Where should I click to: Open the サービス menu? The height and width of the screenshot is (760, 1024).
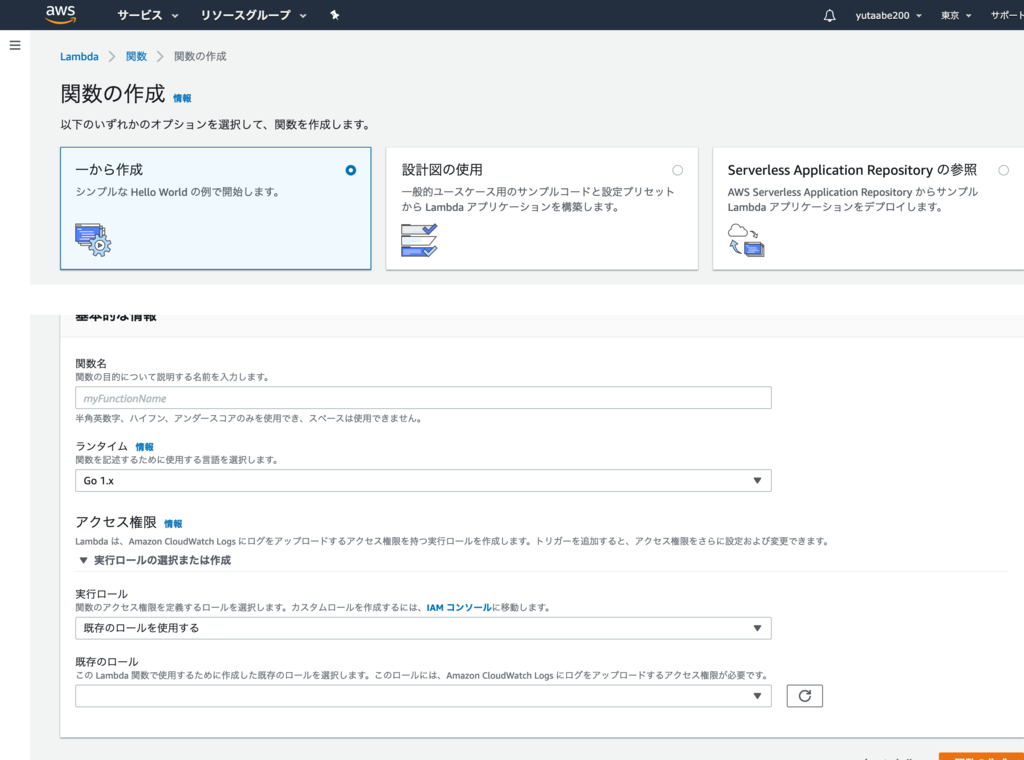[x=148, y=15]
